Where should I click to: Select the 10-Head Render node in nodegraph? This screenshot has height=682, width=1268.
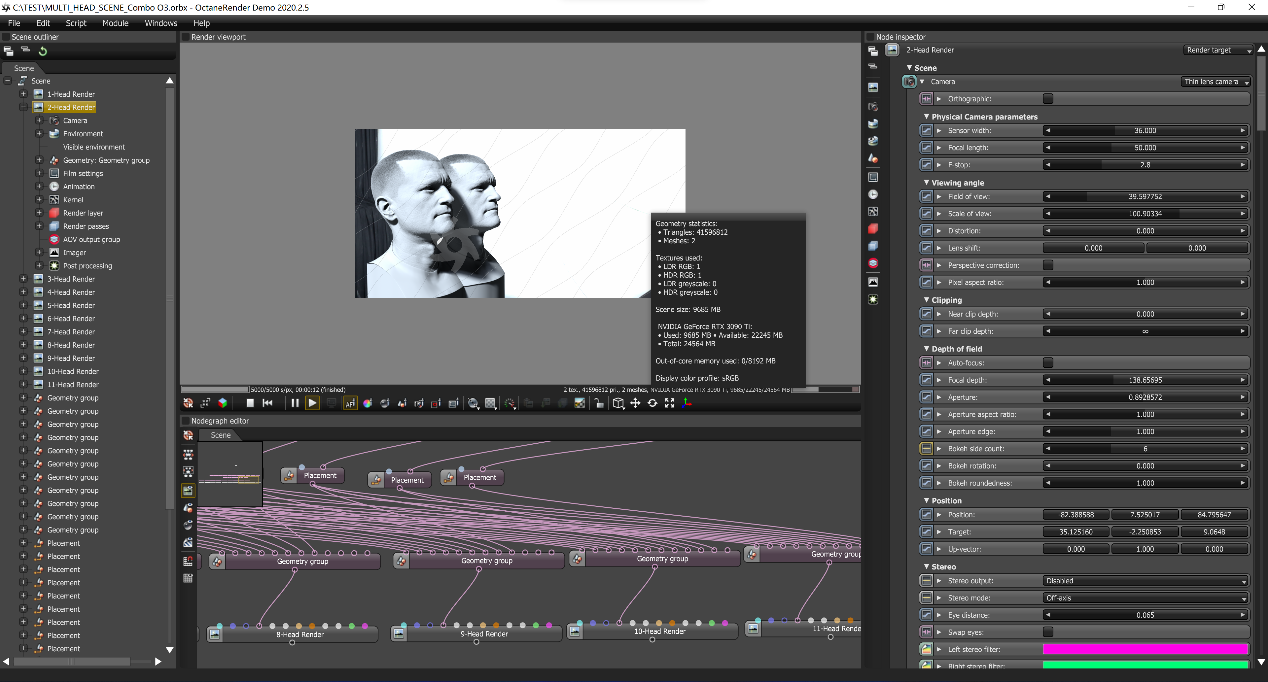[660, 631]
